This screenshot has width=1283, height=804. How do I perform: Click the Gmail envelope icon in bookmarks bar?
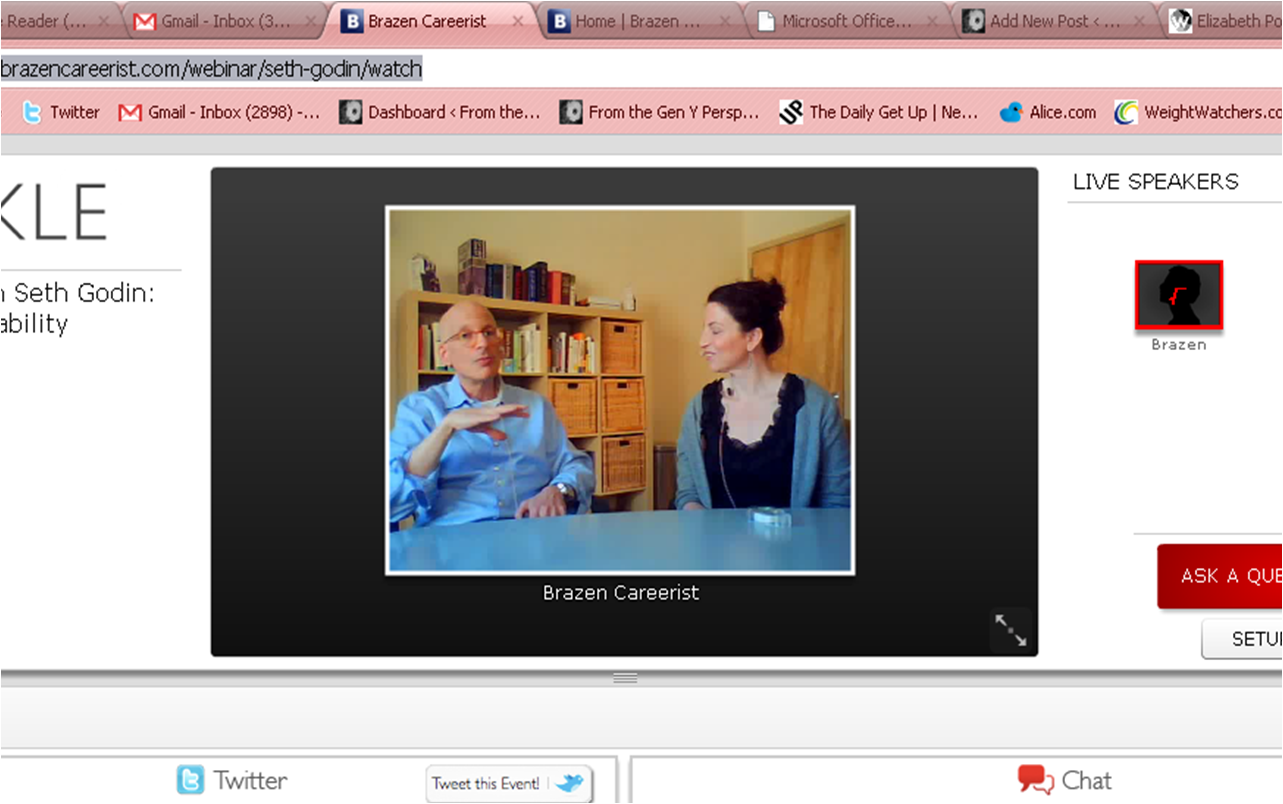pyautogui.click(x=129, y=113)
